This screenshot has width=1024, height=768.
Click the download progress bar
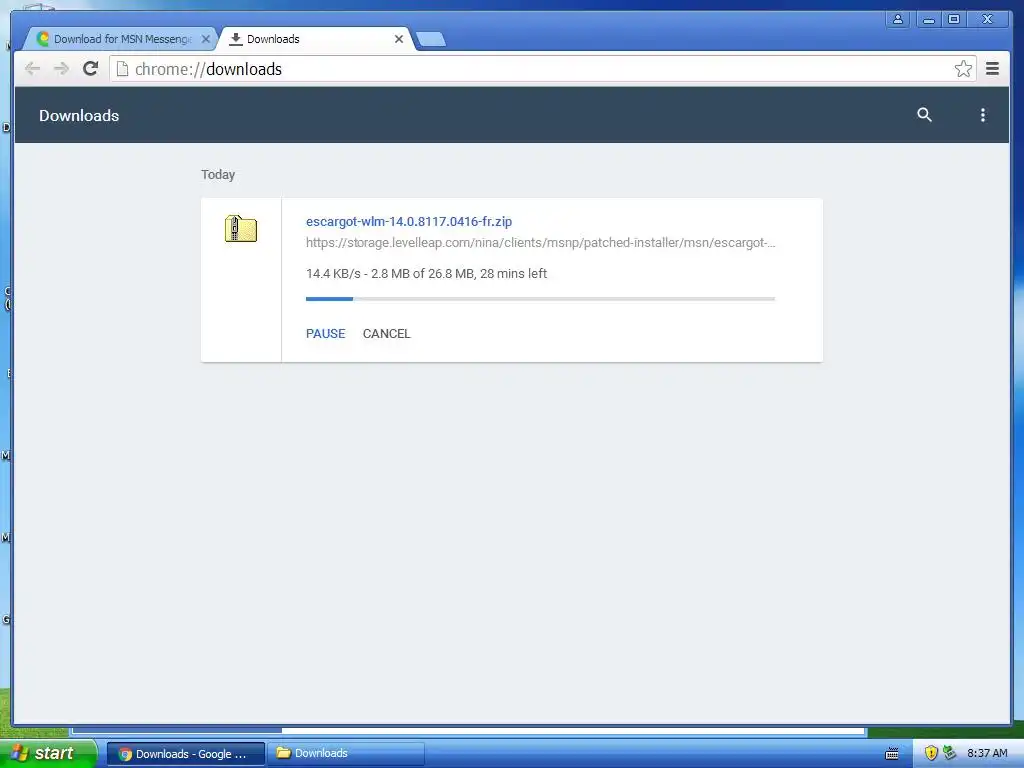[x=540, y=299]
